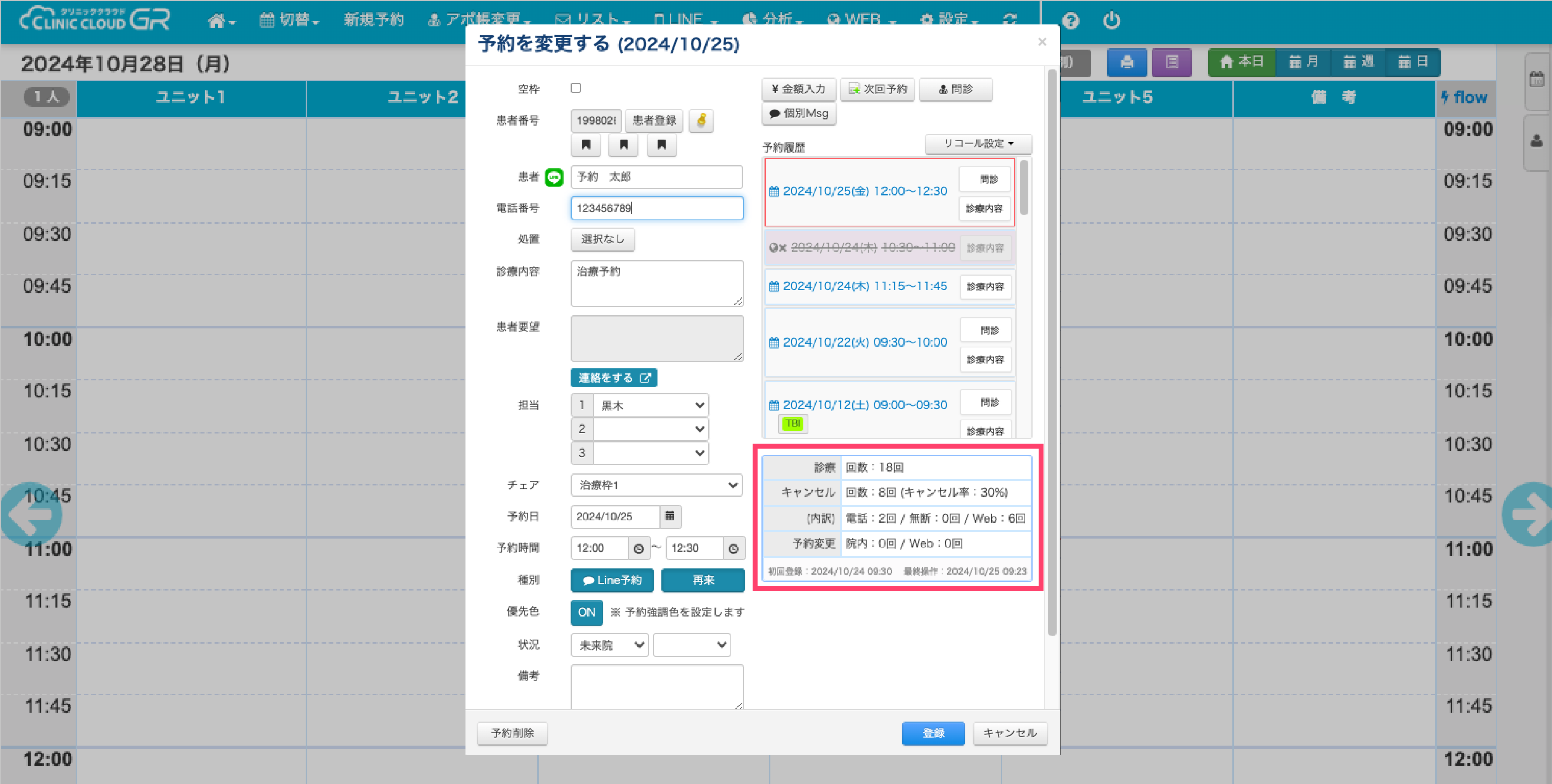The height and width of the screenshot is (784, 1552).
Task: Toggle the 再来 visit type button
Action: [x=702, y=580]
